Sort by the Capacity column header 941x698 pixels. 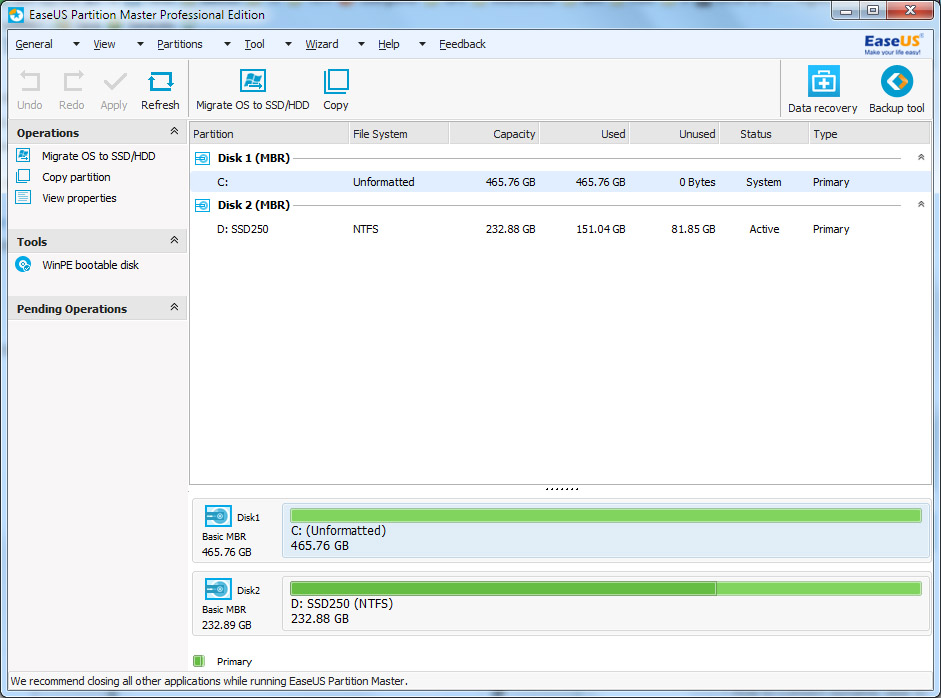pyautogui.click(x=494, y=134)
